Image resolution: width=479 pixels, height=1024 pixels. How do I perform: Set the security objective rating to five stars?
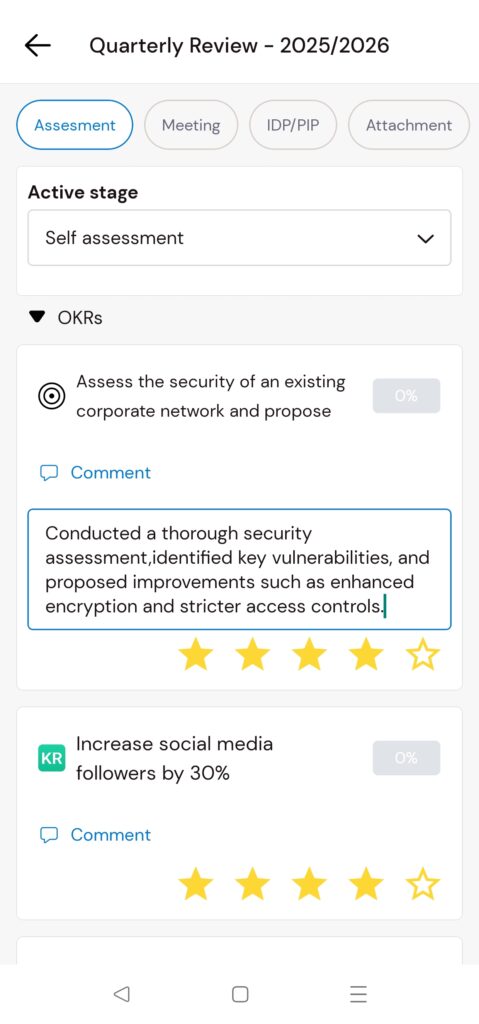[423, 654]
